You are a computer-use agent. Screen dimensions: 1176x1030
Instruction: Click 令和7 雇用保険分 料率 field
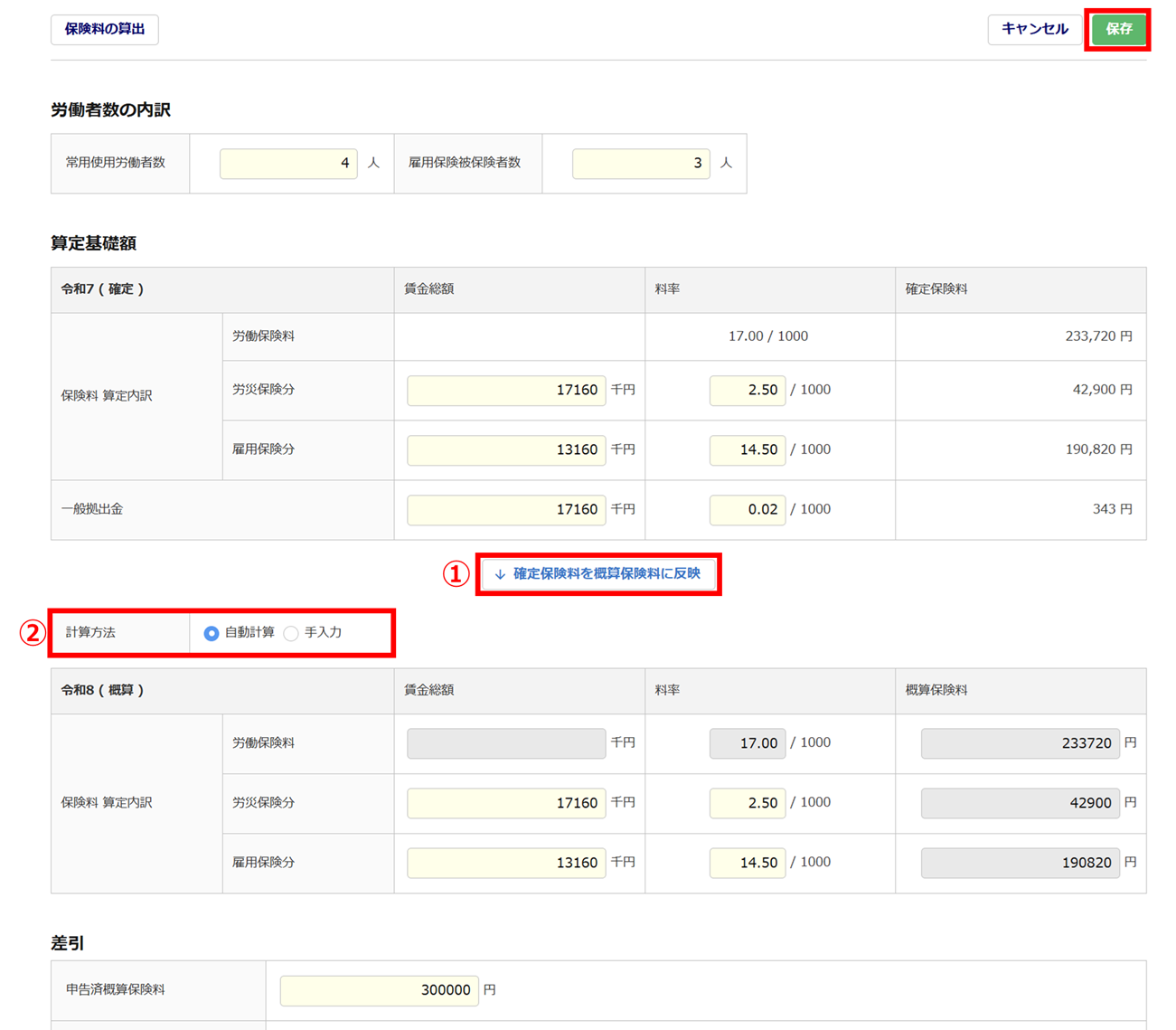point(748,449)
